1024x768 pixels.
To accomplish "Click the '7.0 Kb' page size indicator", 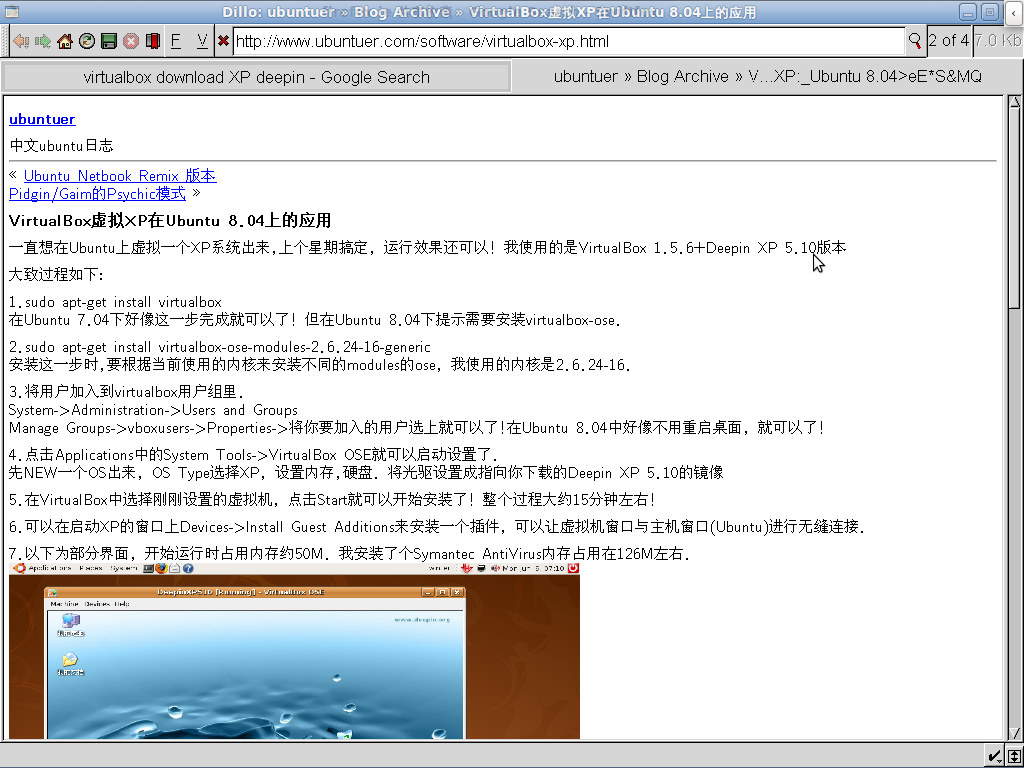I will click(998, 40).
